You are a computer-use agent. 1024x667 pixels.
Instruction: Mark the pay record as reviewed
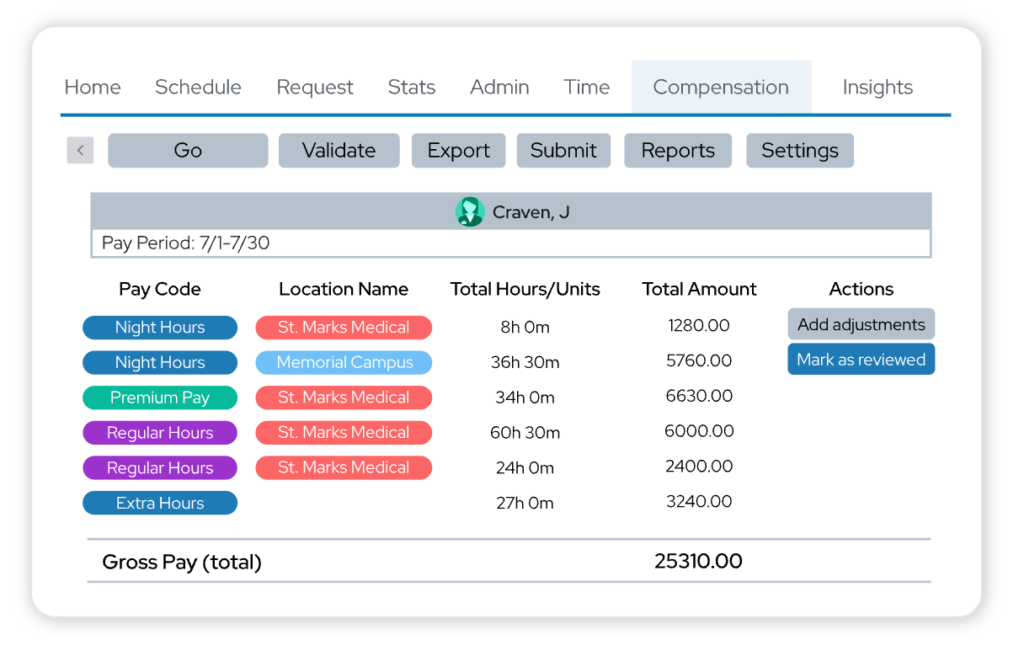coord(861,359)
